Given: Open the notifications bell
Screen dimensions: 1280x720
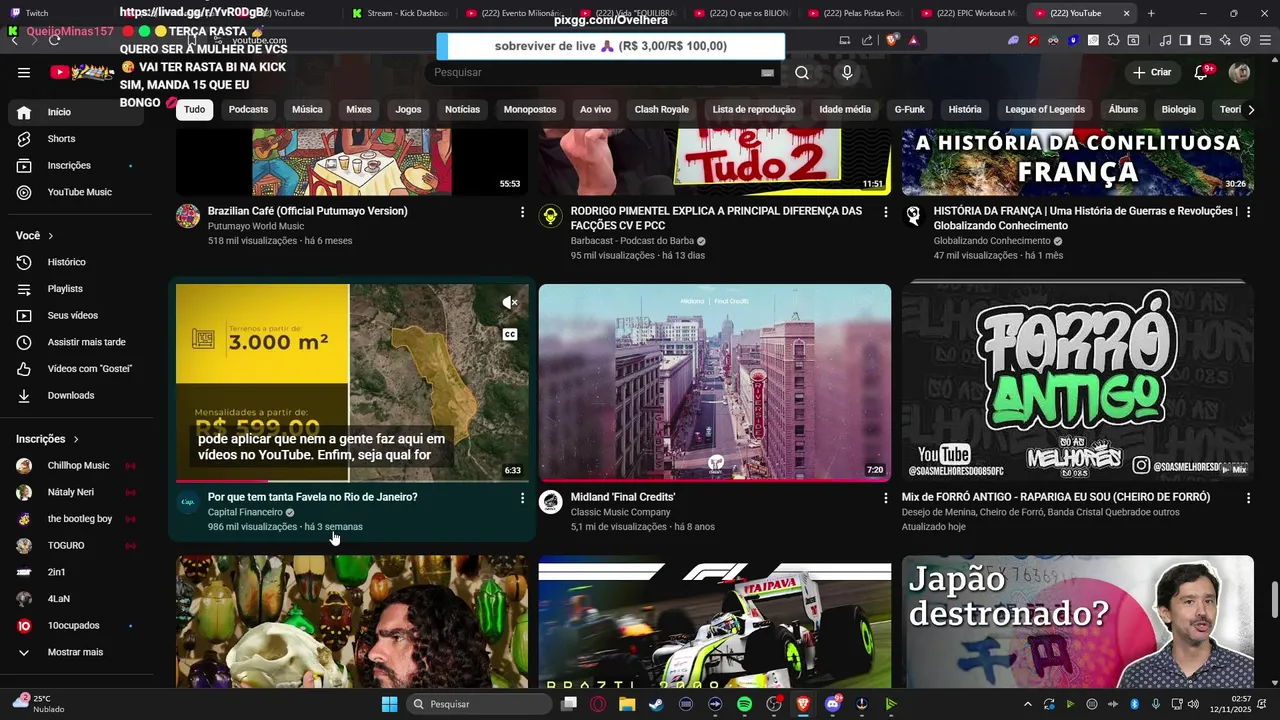Looking at the screenshot, I should [x=1201, y=72].
